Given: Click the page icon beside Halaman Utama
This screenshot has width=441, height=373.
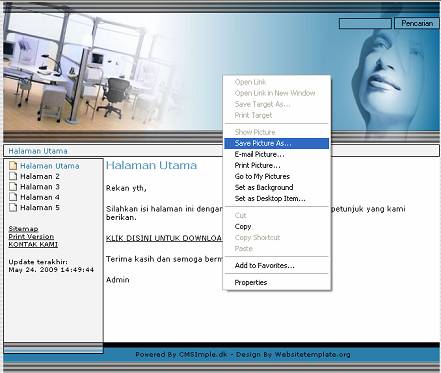Looking at the screenshot, I should tap(13, 166).
